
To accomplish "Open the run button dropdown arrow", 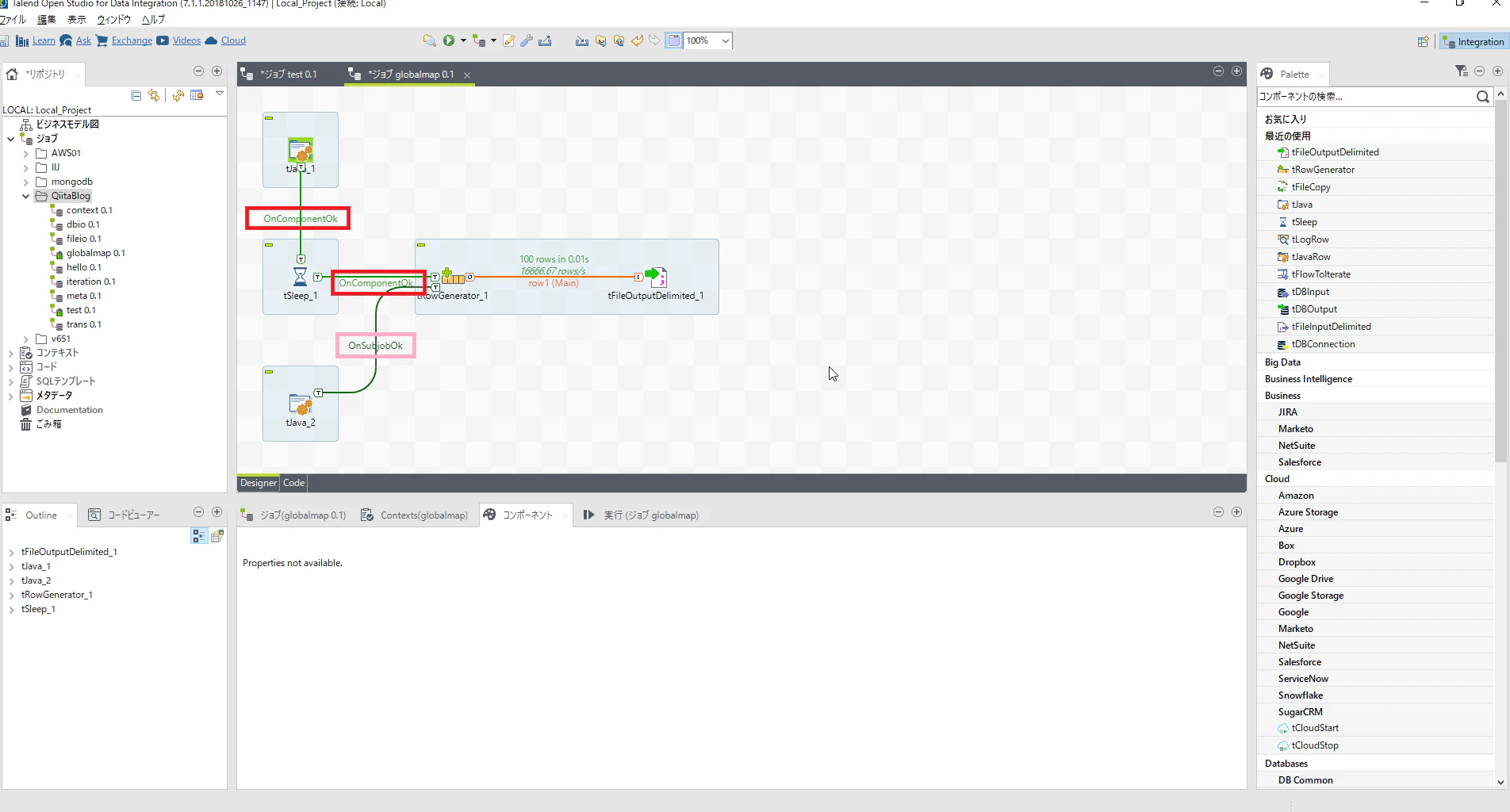I will point(463,40).
